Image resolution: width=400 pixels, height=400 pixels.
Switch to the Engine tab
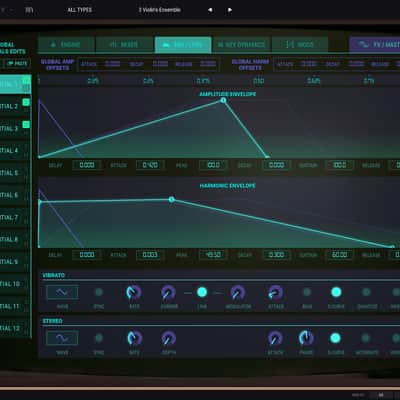[x=66, y=45]
